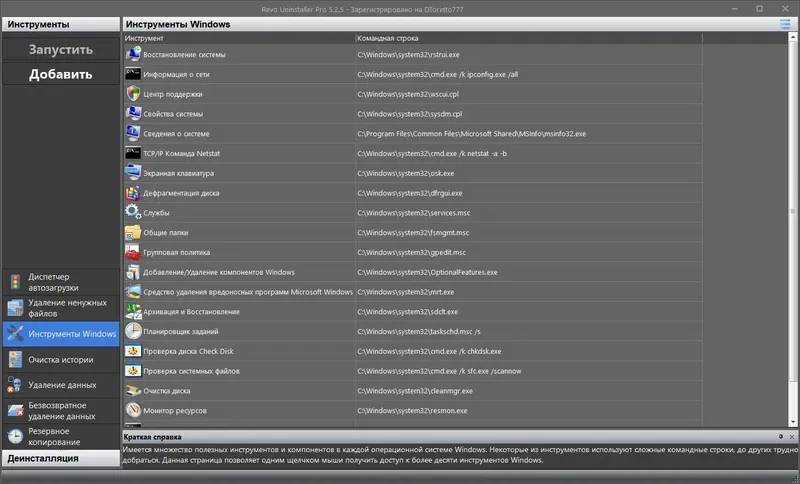Click the command cmd.exe /k sfc.exe /scannow

[x=439, y=371]
